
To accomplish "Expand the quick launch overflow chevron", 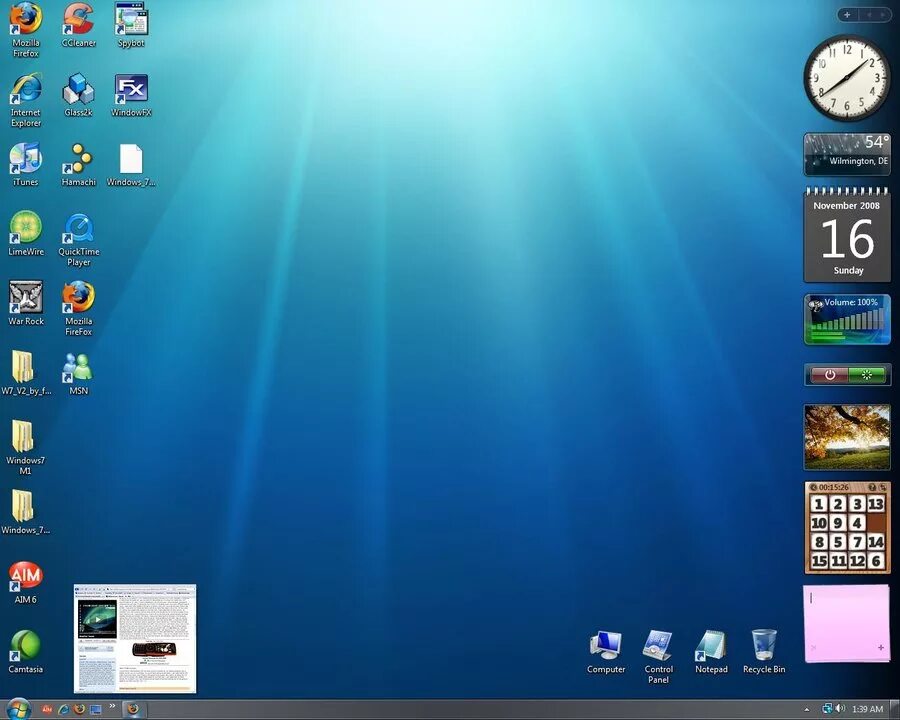I will pos(112,706).
